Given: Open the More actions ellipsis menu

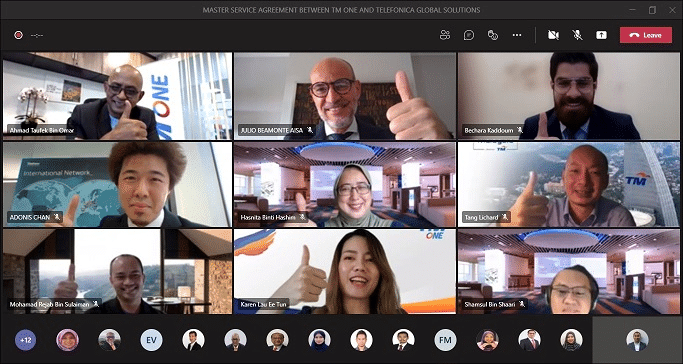Looking at the screenshot, I should 517,35.
